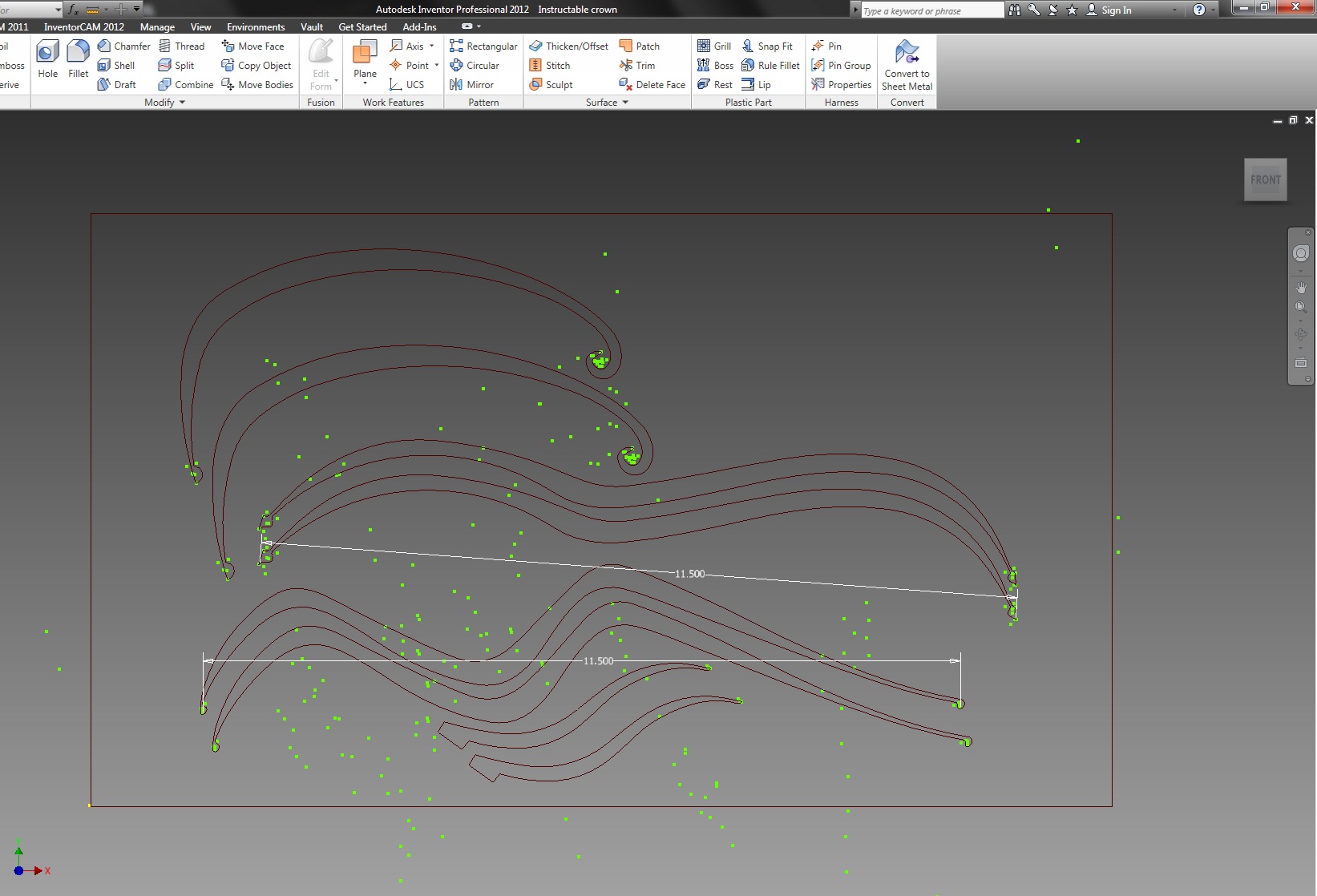
Task: Select the Patch surface tool
Action: [x=639, y=46]
